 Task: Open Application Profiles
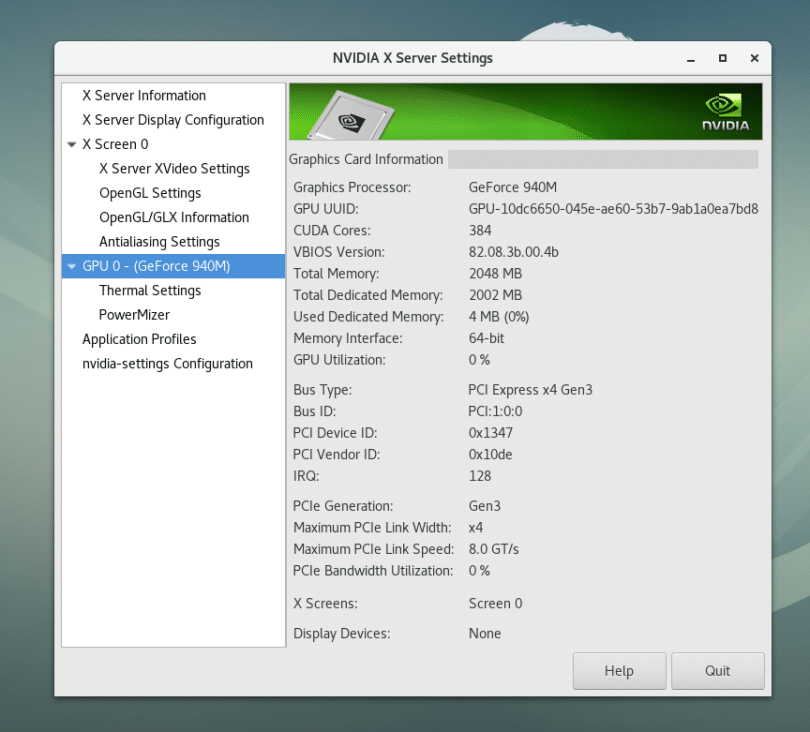tap(140, 339)
